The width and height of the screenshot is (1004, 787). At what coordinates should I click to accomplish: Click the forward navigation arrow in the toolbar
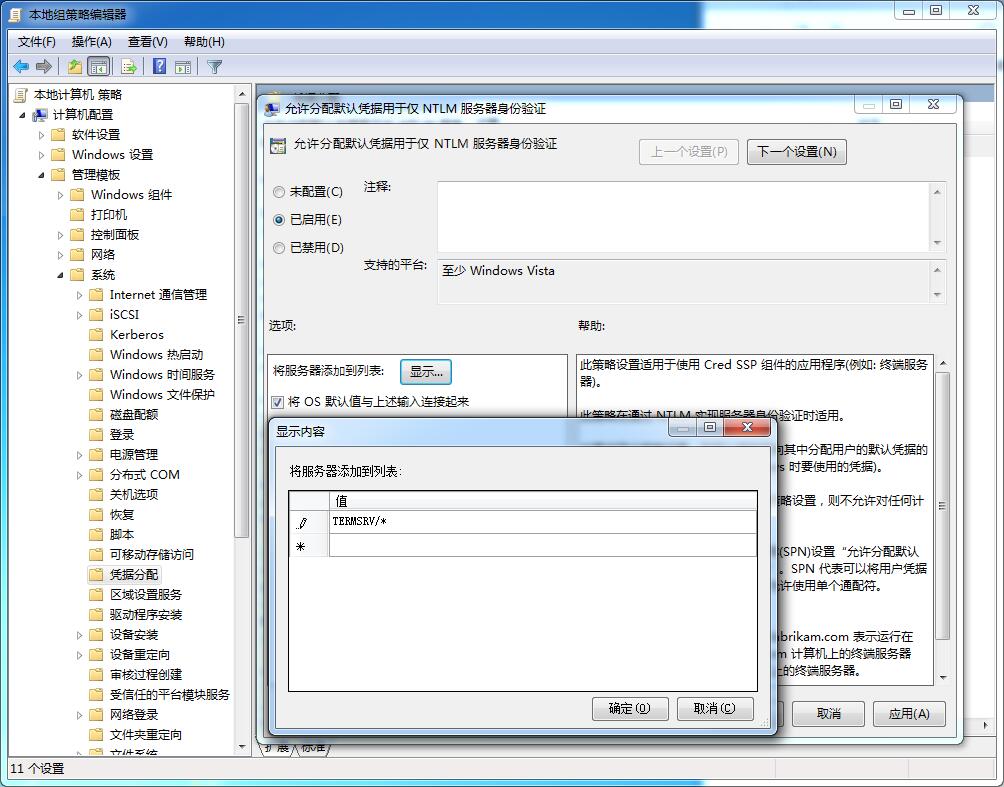[x=44, y=66]
